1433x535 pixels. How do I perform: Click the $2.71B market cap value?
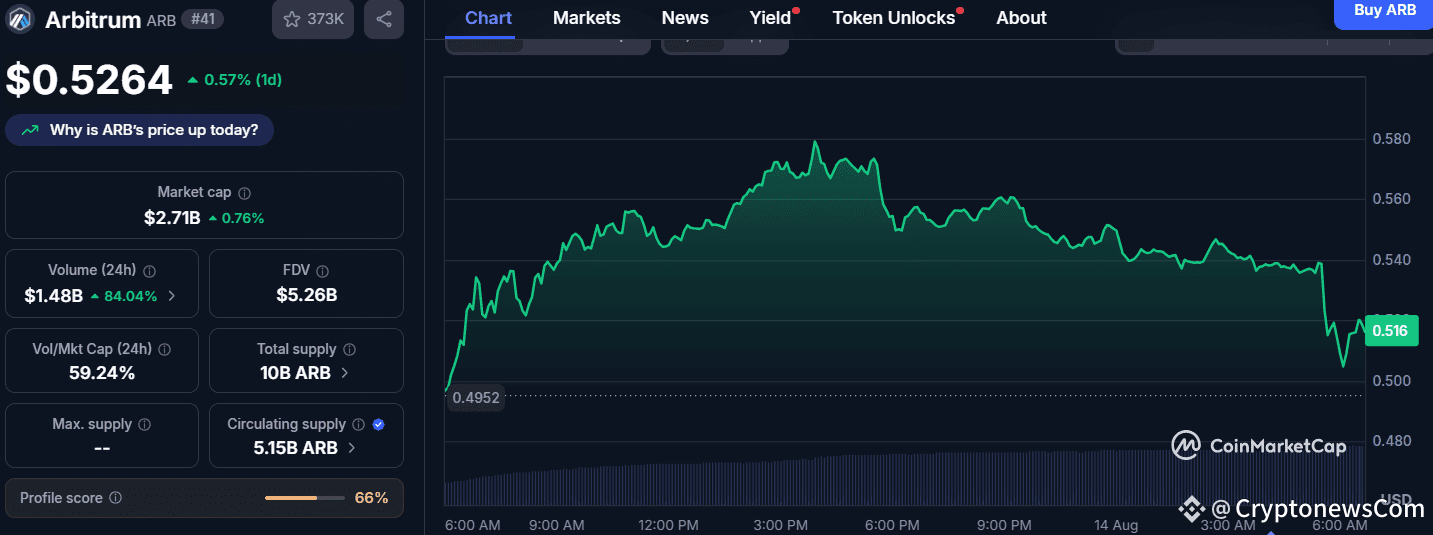point(172,217)
